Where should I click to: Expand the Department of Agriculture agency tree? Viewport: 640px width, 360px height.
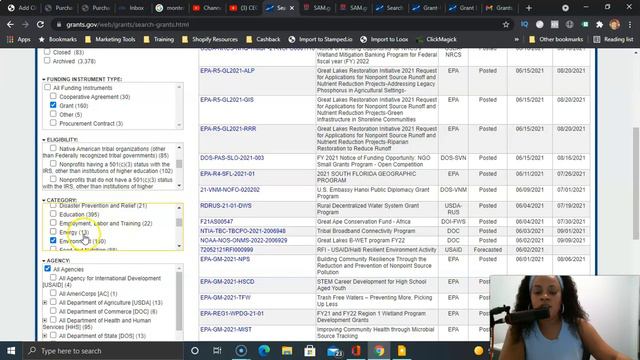tap(45, 302)
